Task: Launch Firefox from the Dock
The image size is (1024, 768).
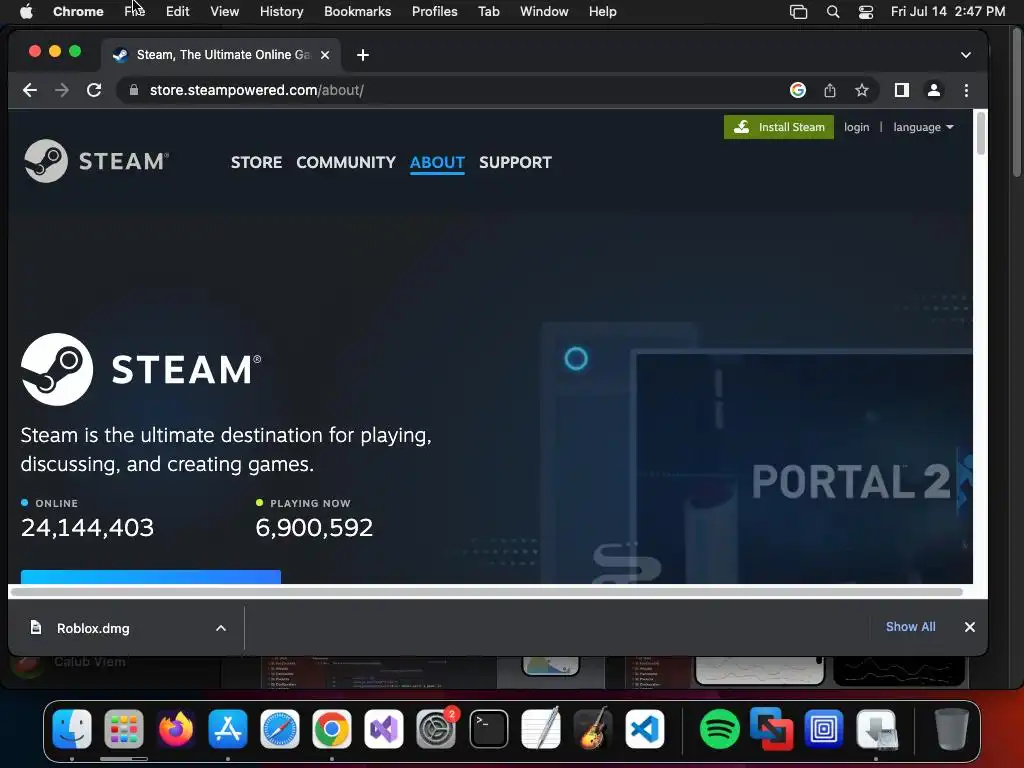Action: tap(176, 729)
